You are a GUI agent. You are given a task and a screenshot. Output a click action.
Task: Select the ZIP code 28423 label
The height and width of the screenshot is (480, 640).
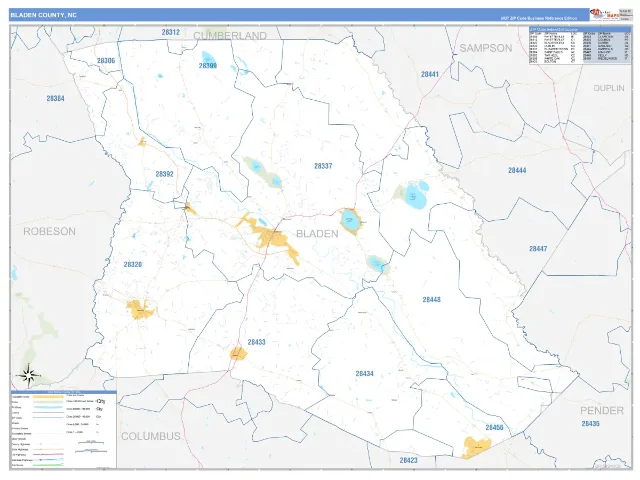(x=409, y=460)
